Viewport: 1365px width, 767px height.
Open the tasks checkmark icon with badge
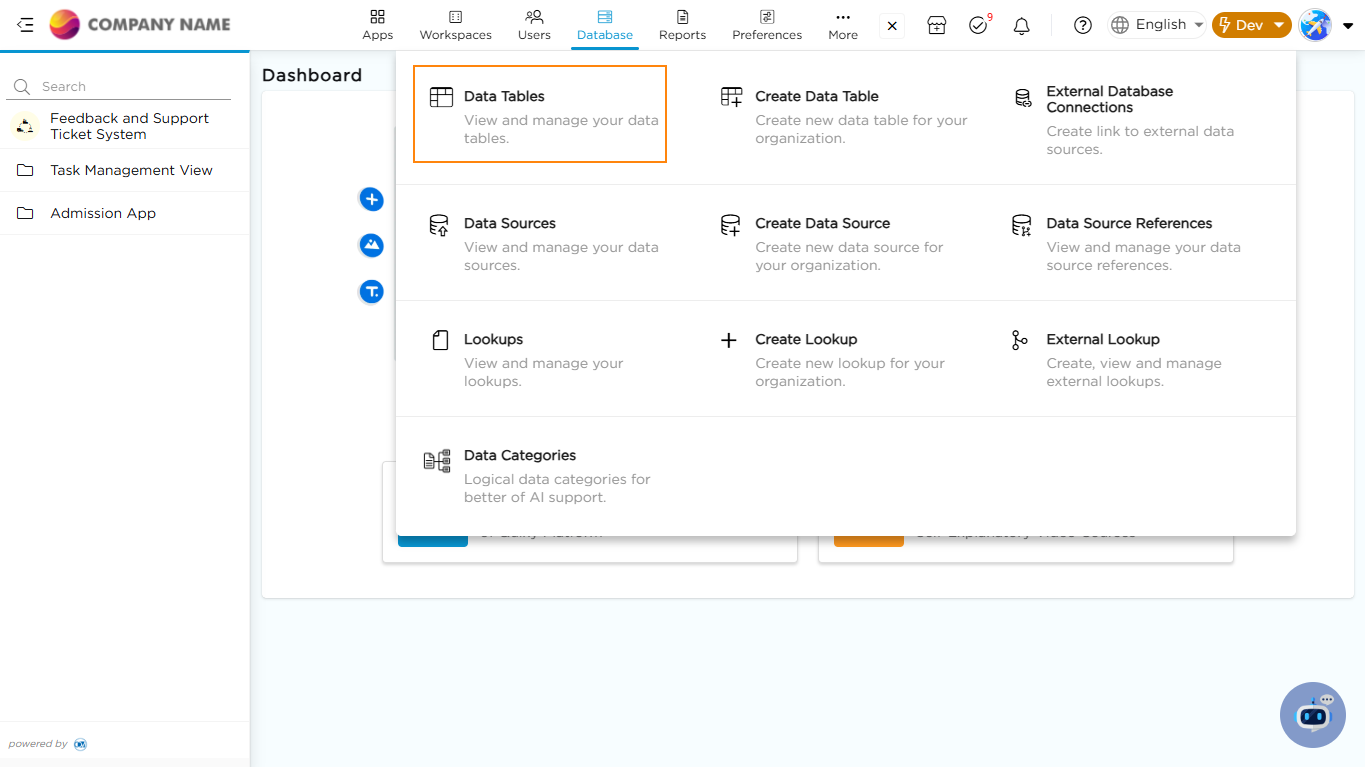pos(978,26)
